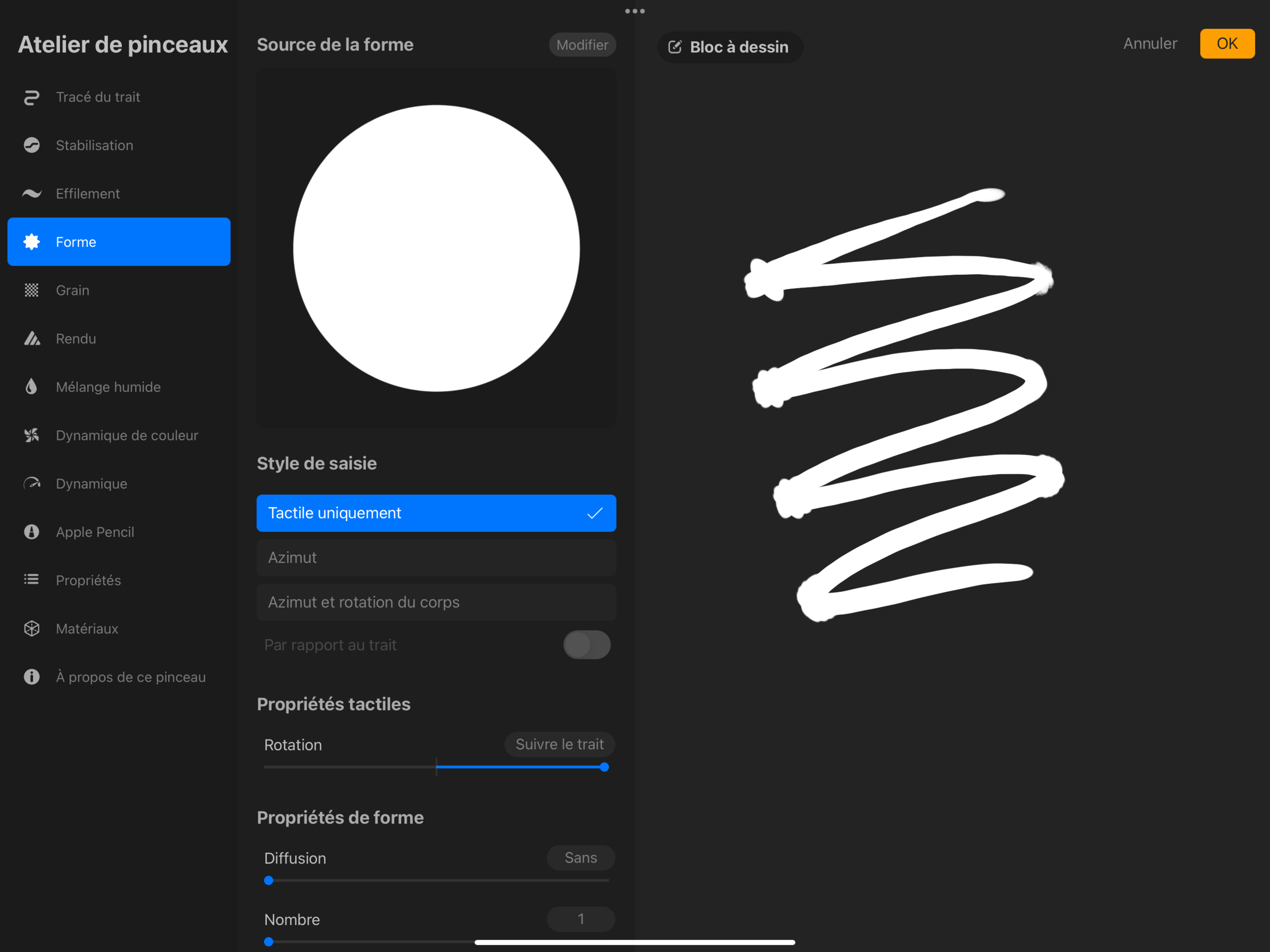Screen dimensions: 1270x952
Task: Choose Azimut et rotation du corps
Action: (436, 602)
